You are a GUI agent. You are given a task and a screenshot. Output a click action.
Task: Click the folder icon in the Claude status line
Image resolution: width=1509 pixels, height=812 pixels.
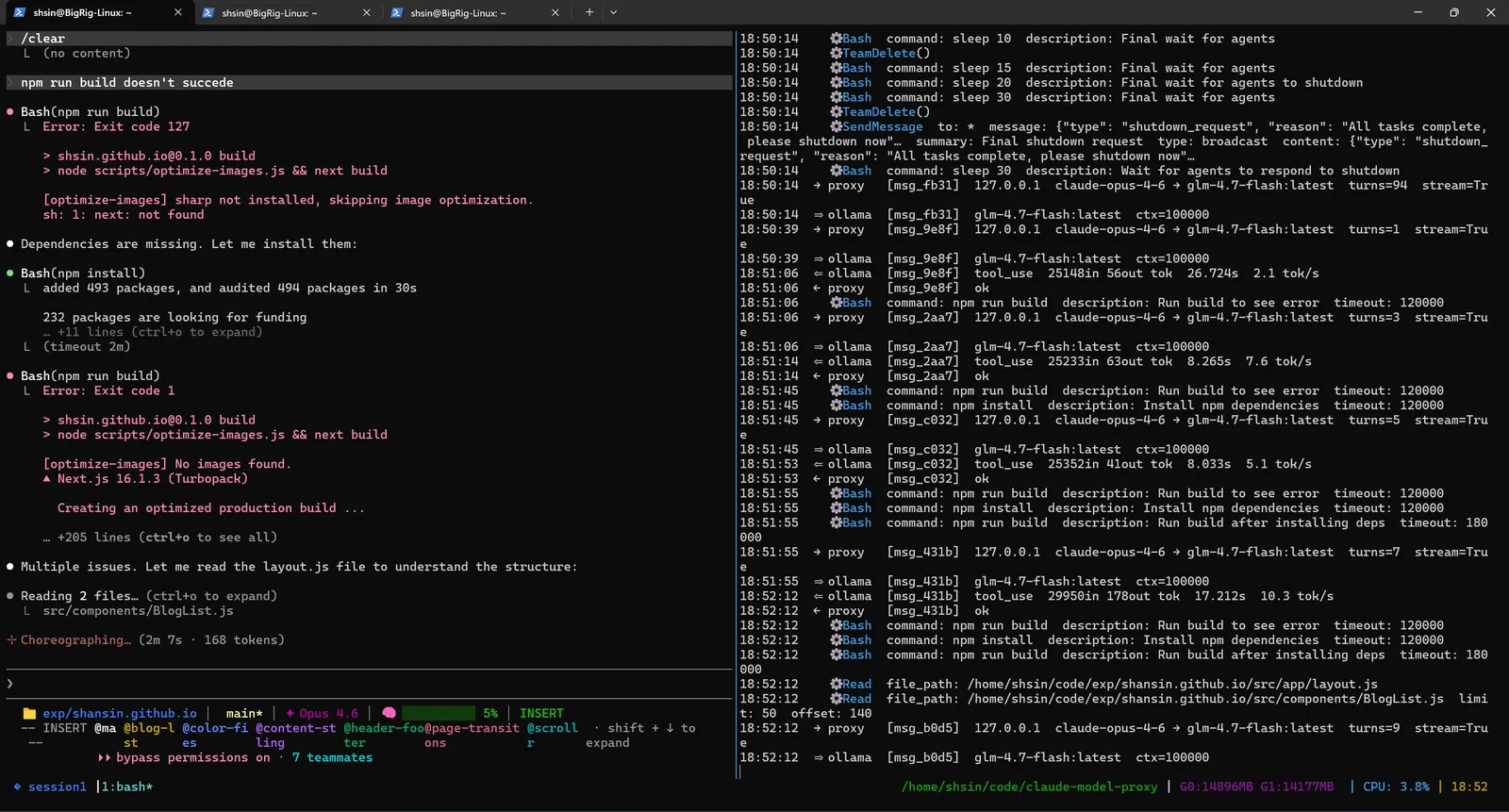point(29,714)
